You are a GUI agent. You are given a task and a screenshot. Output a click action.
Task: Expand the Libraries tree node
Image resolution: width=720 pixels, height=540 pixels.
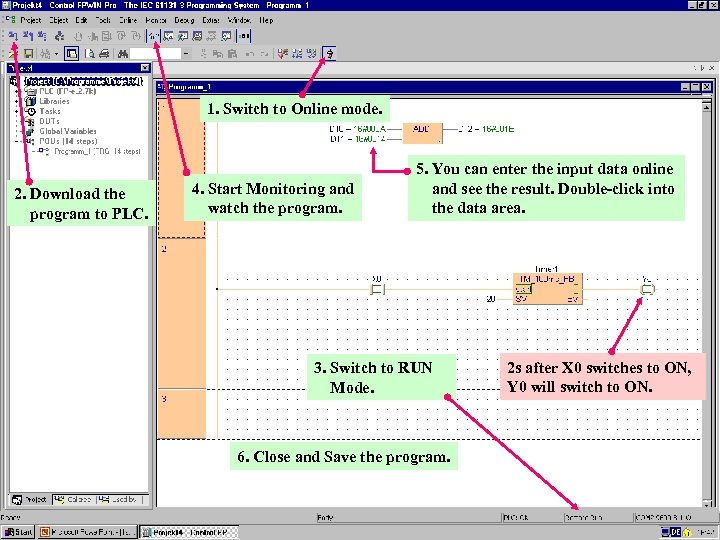tap(17, 101)
